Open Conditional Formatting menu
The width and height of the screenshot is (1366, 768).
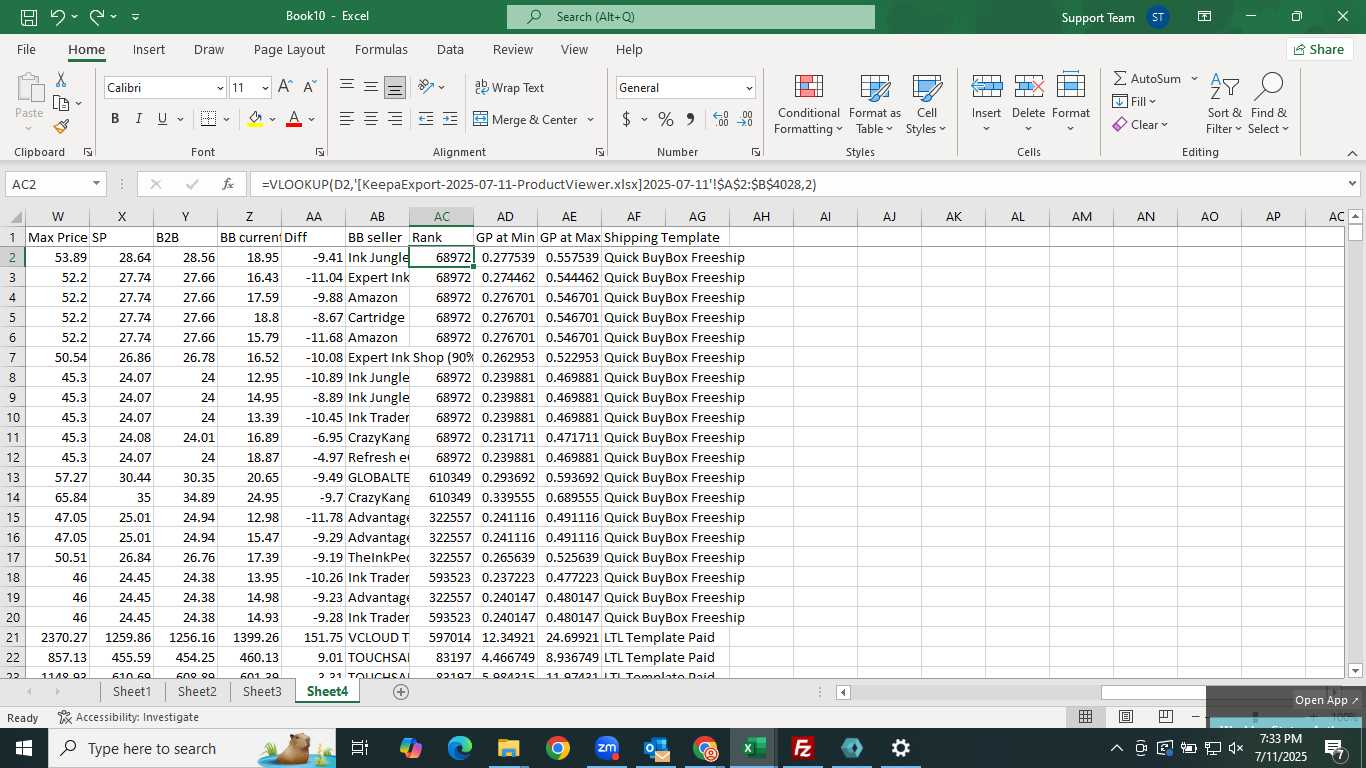coord(809,104)
